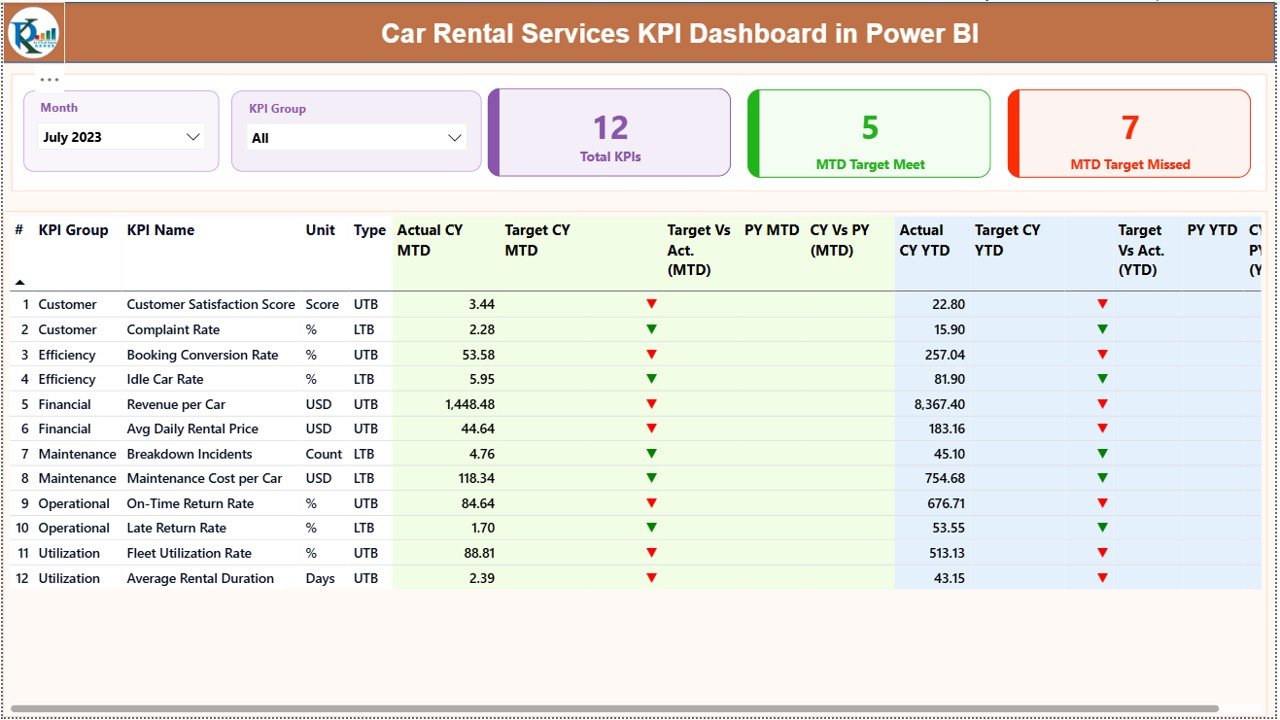Click green indicator for Maintenance Cost per Car
Viewport: 1280px width, 720px height.
(x=651, y=478)
